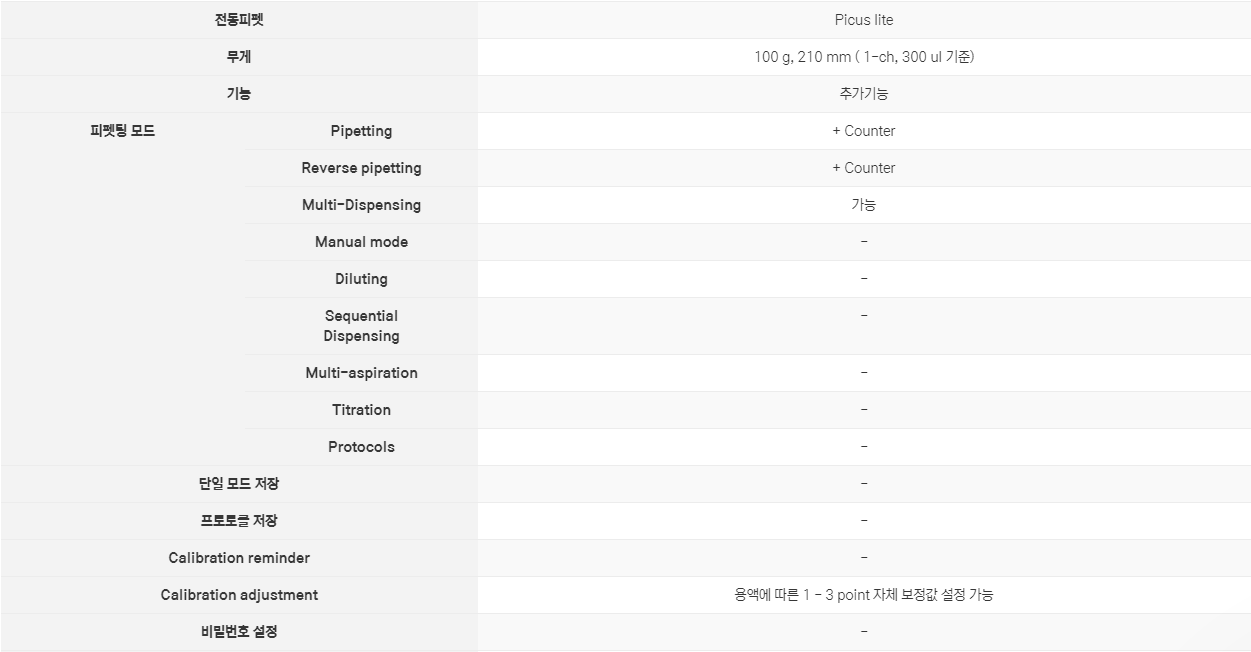Select the Calibration reminder label
This screenshot has width=1251, height=652.
pyautogui.click(x=239, y=558)
